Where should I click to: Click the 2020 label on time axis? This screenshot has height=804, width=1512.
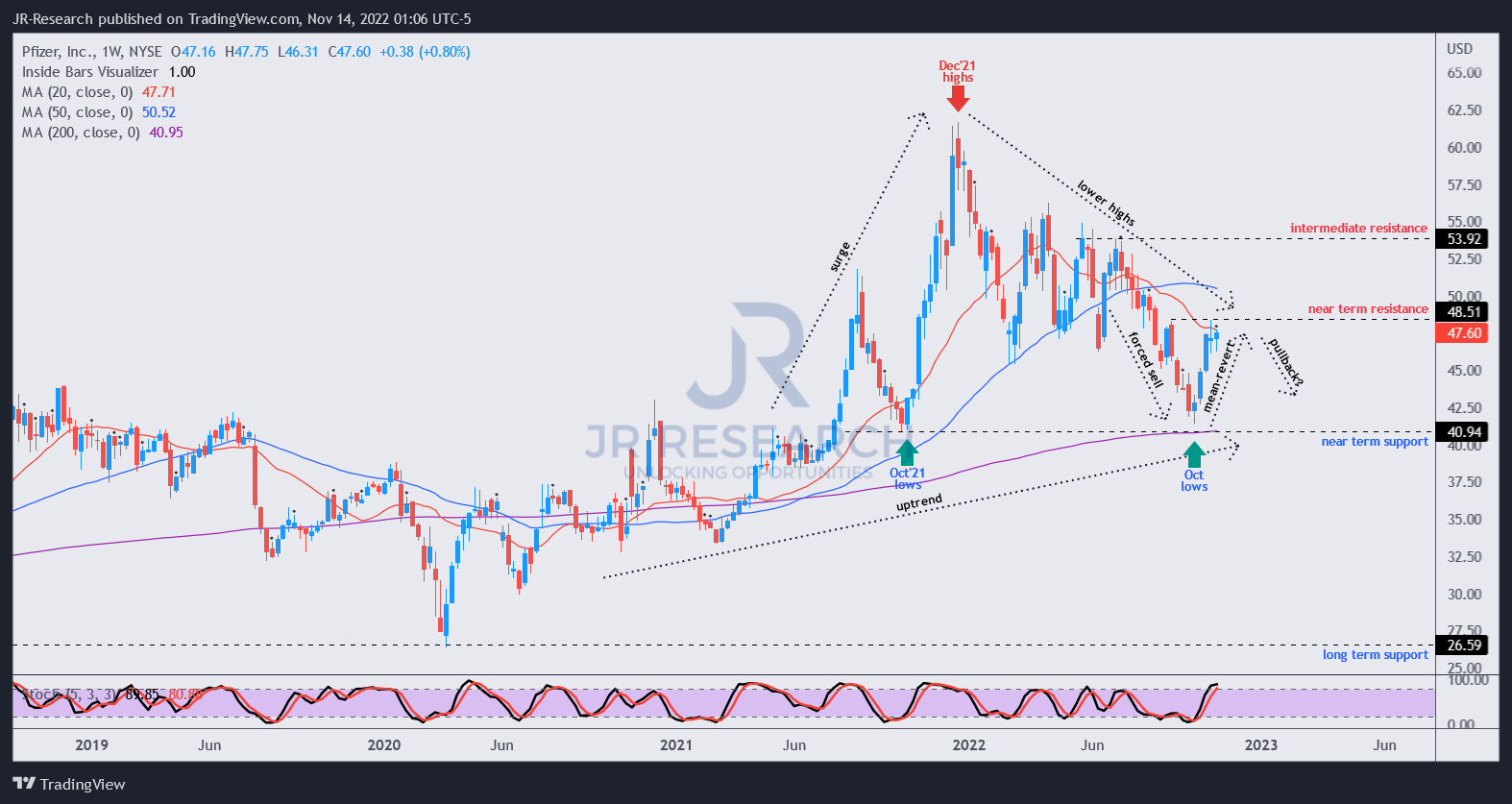(x=383, y=744)
